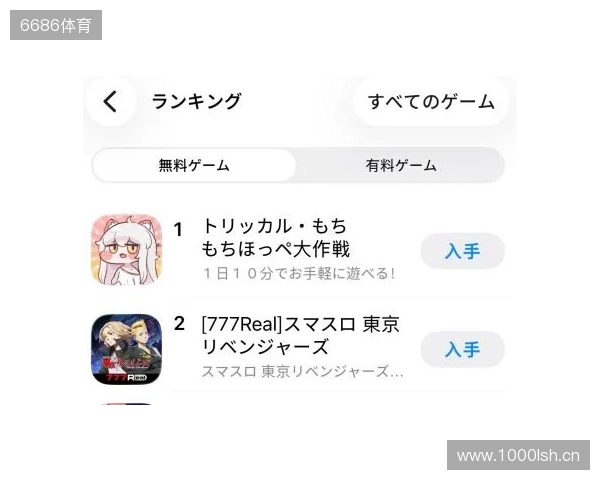
Task: Click the 1日10分でお手軽に遊べる! subtitle
Action: point(299,274)
